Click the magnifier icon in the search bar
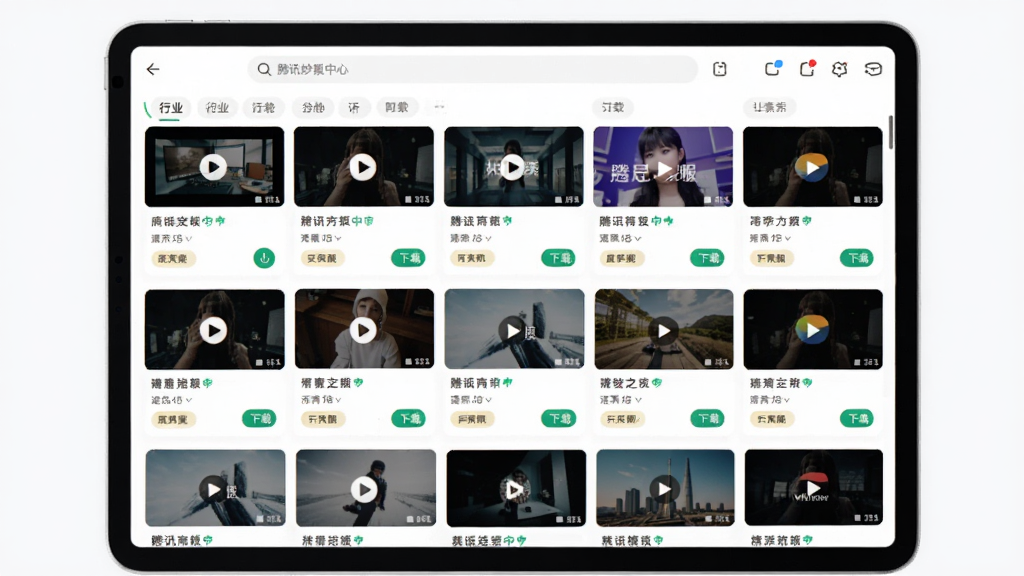This screenshot has height=576, width=1024. point(264,69)
